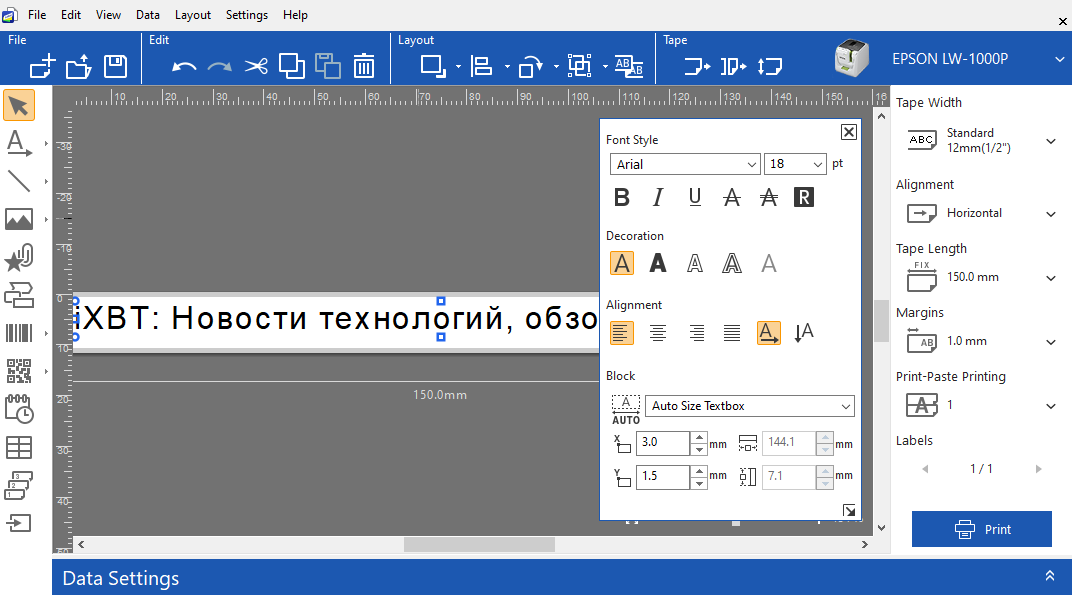1072x595 pixels.
Task: Select the barcode tool in sidebar
Action: [19, 333]
